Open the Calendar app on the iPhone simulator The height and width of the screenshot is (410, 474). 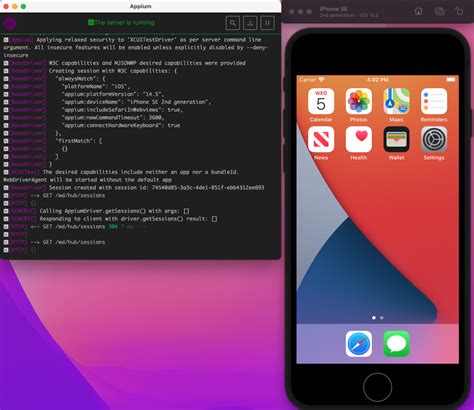(321, 101)
